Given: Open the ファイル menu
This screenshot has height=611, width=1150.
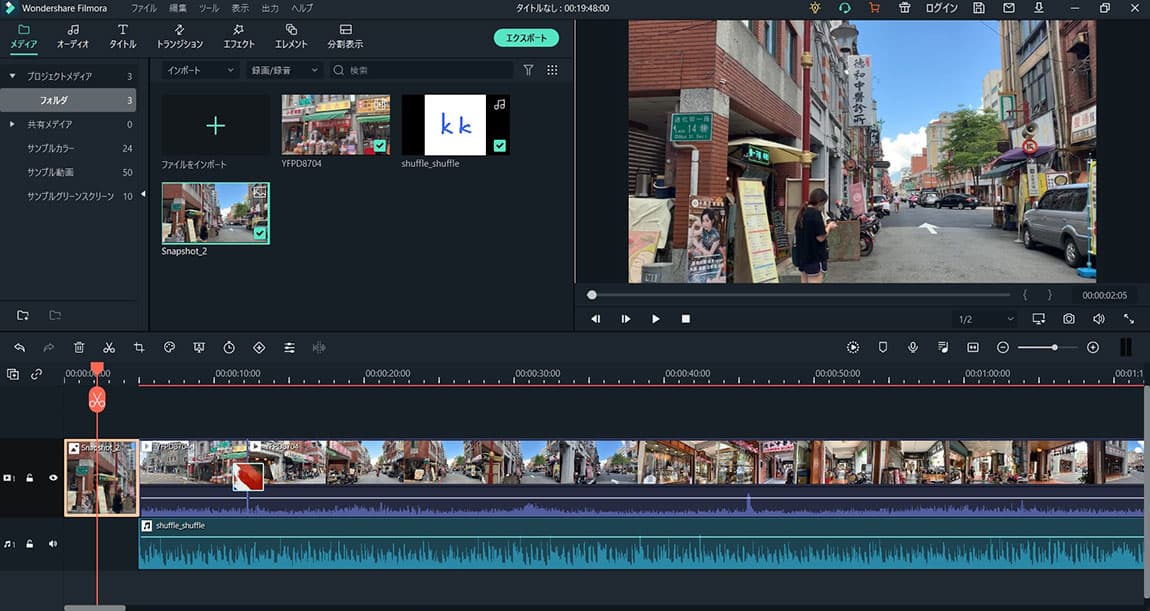Looking at the screenshot, I should pos(143,8).
